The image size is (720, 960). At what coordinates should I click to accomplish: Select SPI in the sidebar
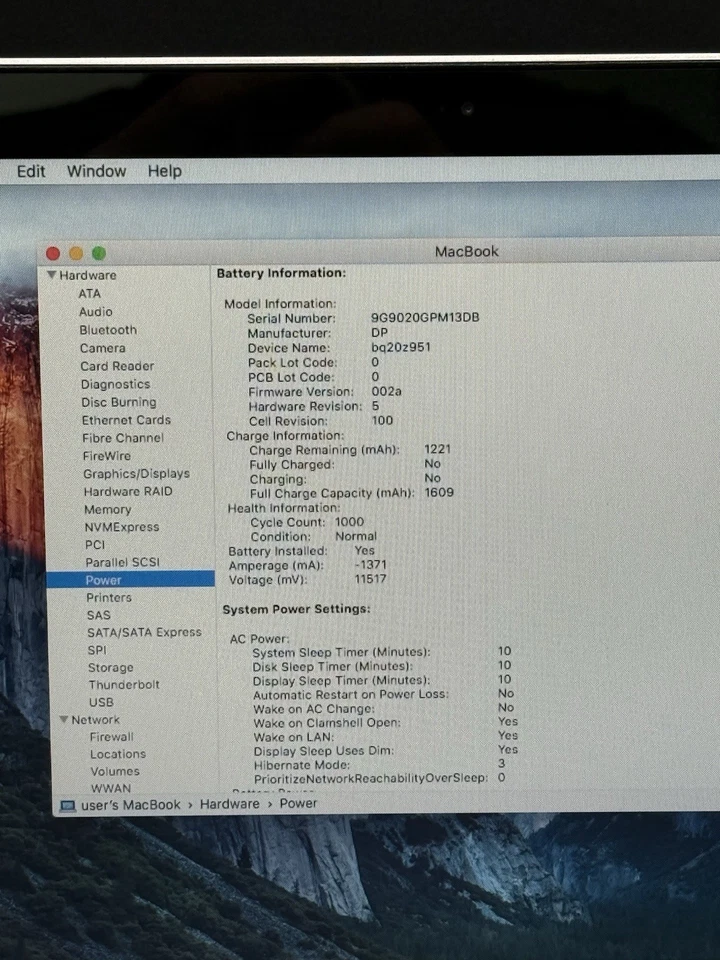tap(97, 650)
